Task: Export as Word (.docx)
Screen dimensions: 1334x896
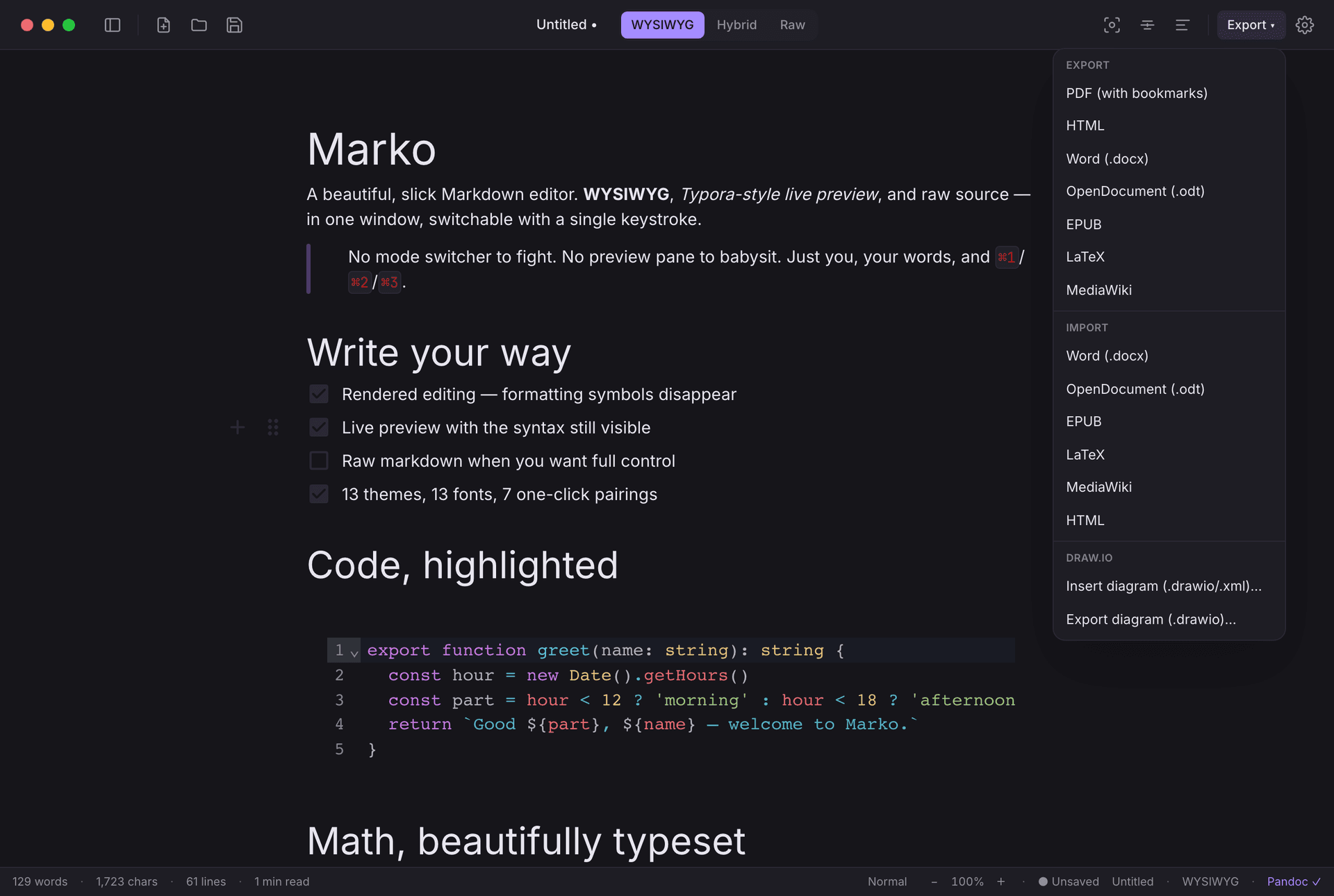Action: tap(1169, 158)
